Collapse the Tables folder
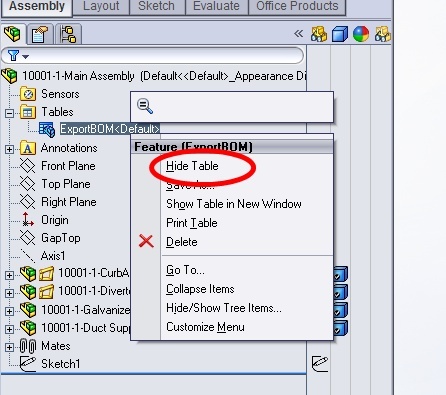Viewport: 446px width, 395px height. 9,113
